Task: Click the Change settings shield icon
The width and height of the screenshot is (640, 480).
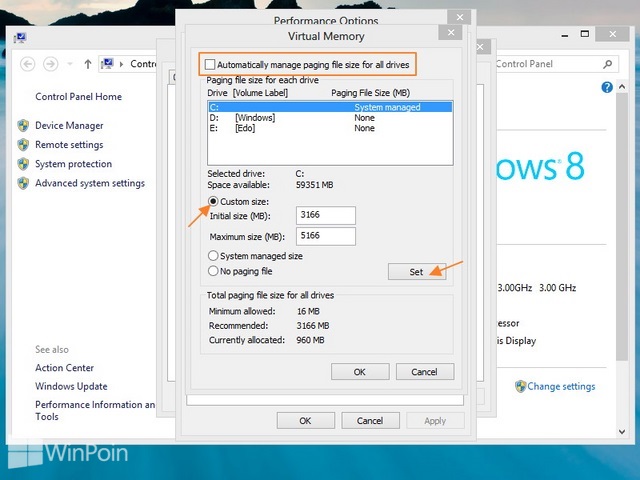Action: click(x=520, y=386)
